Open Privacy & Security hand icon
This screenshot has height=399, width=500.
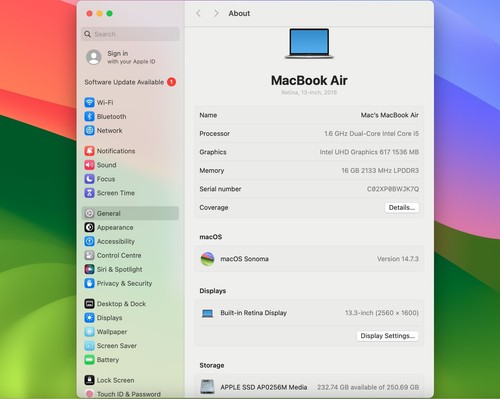89,283
